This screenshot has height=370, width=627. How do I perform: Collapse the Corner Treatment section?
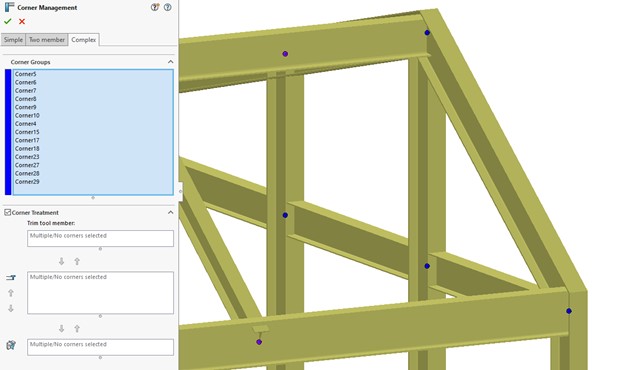click(170, 212)
